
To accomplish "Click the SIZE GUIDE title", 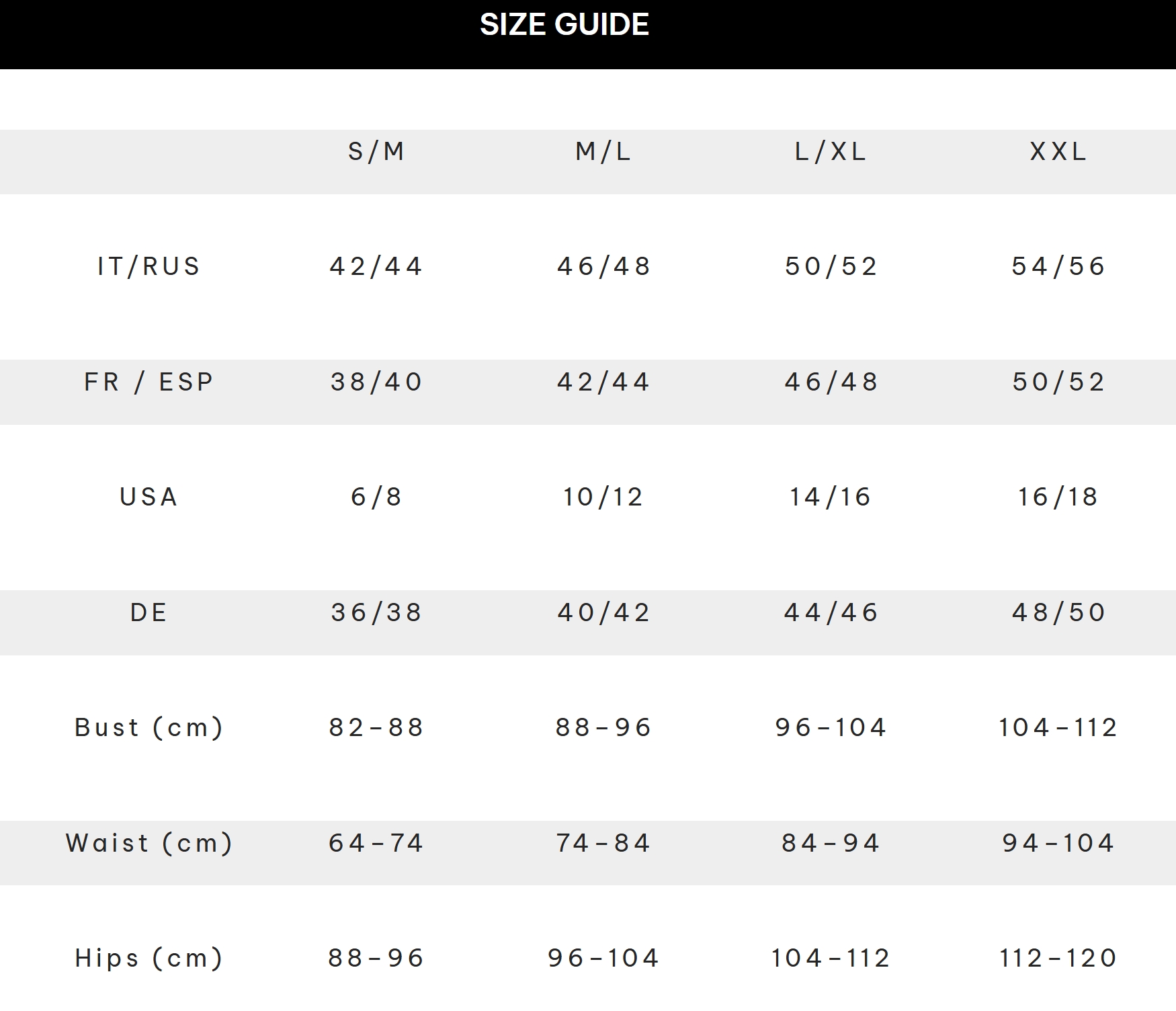I will coord(564,25).
